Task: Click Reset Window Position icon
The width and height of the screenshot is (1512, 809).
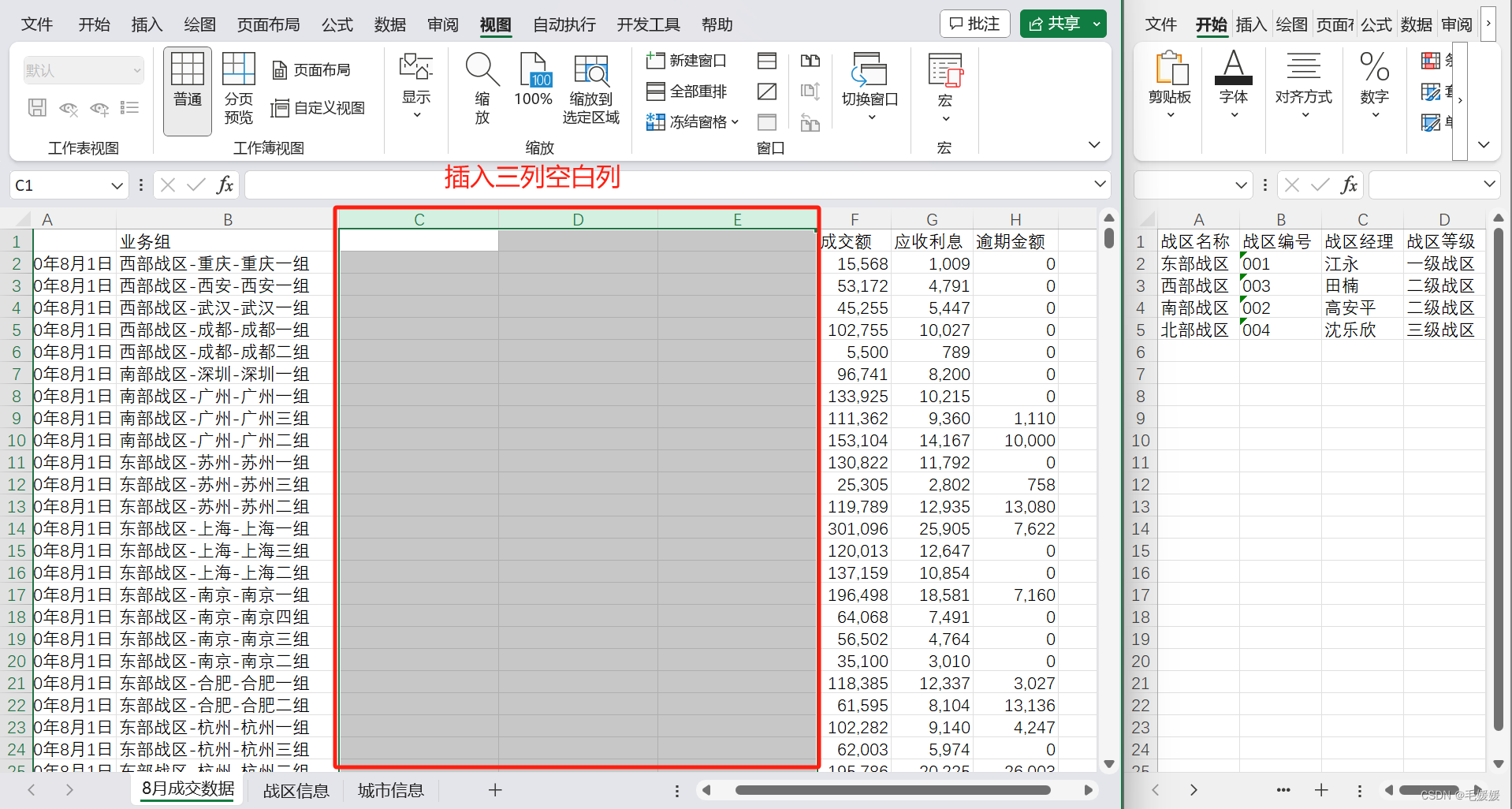Action: coord(810,122)
